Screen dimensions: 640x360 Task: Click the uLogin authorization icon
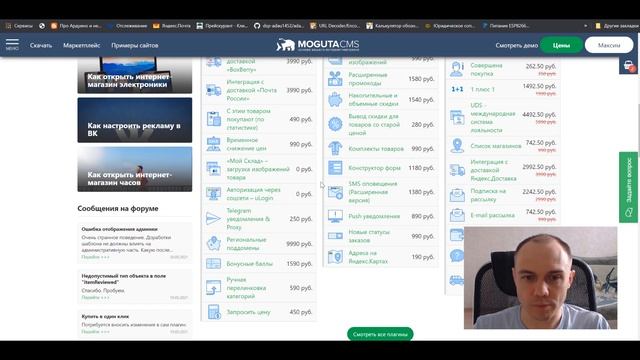(213, 194)
